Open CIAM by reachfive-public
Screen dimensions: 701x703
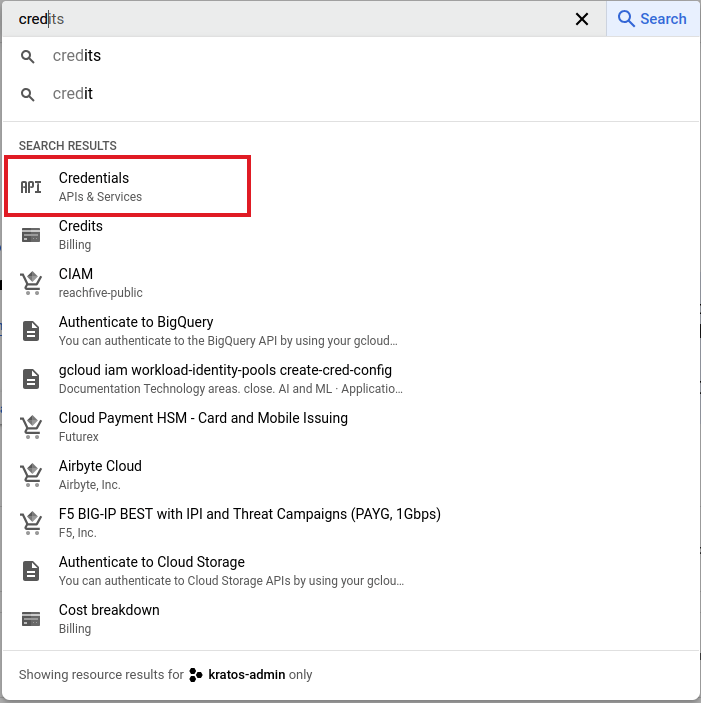[76, 274]
